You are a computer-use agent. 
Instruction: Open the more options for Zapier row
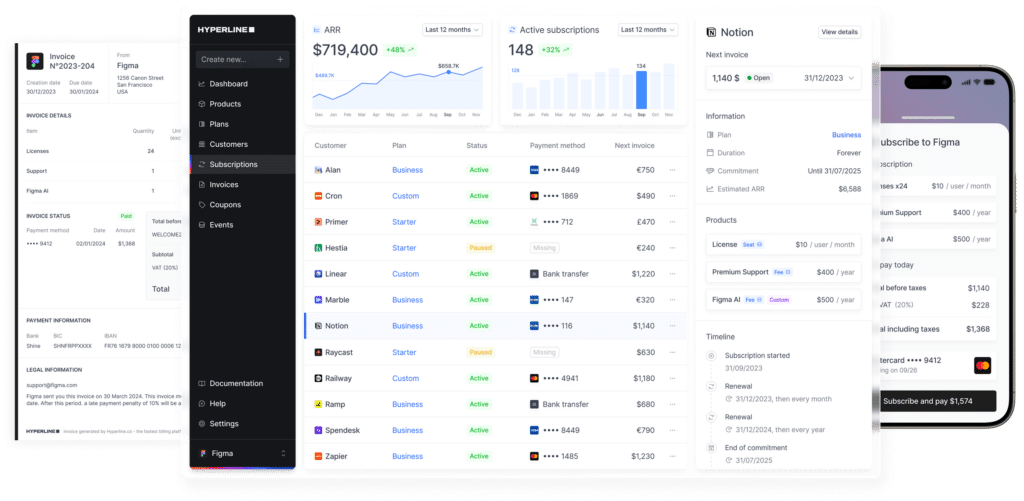click(672, 457)
